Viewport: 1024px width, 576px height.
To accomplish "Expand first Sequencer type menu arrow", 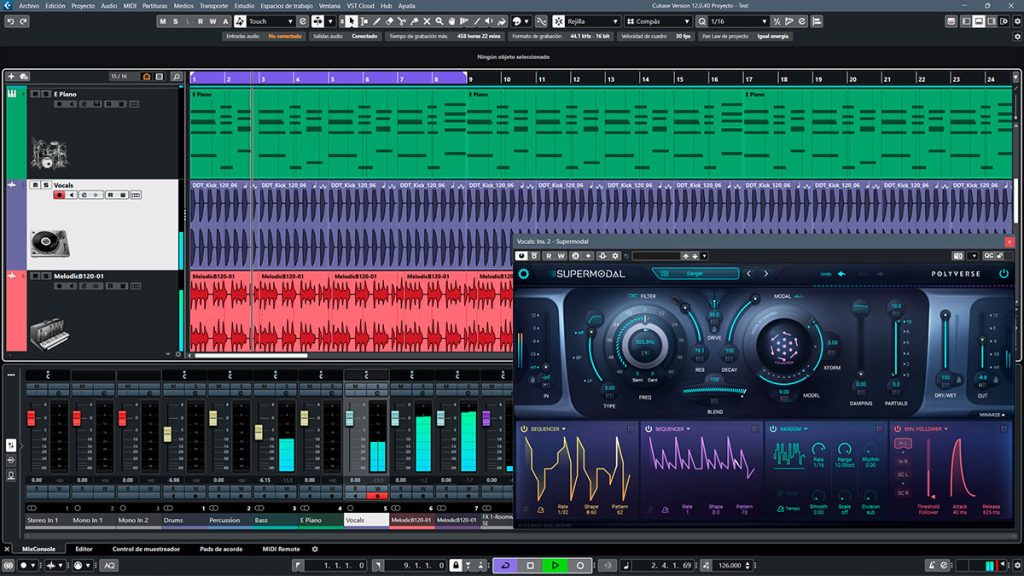I will tap(564, 429).
